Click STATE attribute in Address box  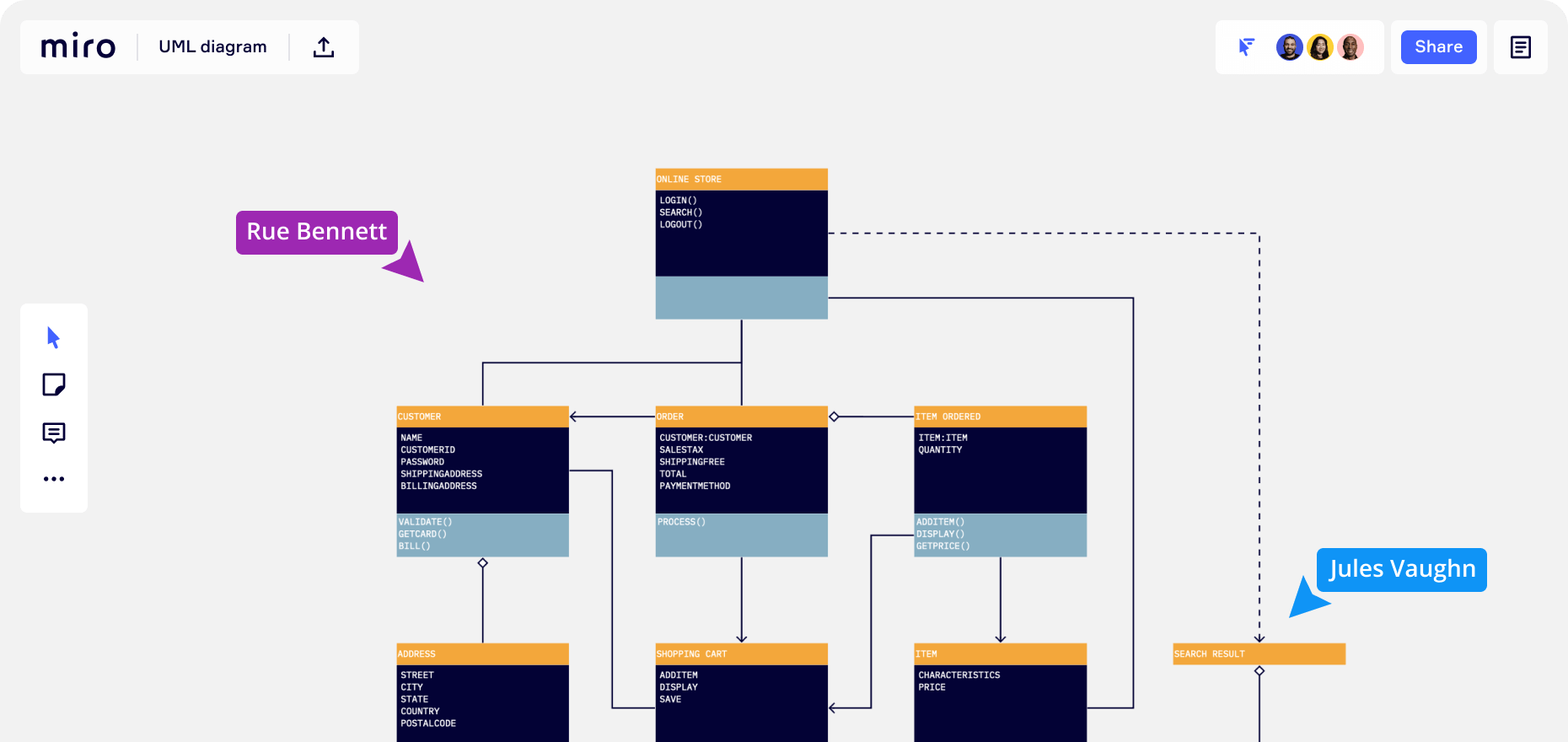(x=415, y=700)
